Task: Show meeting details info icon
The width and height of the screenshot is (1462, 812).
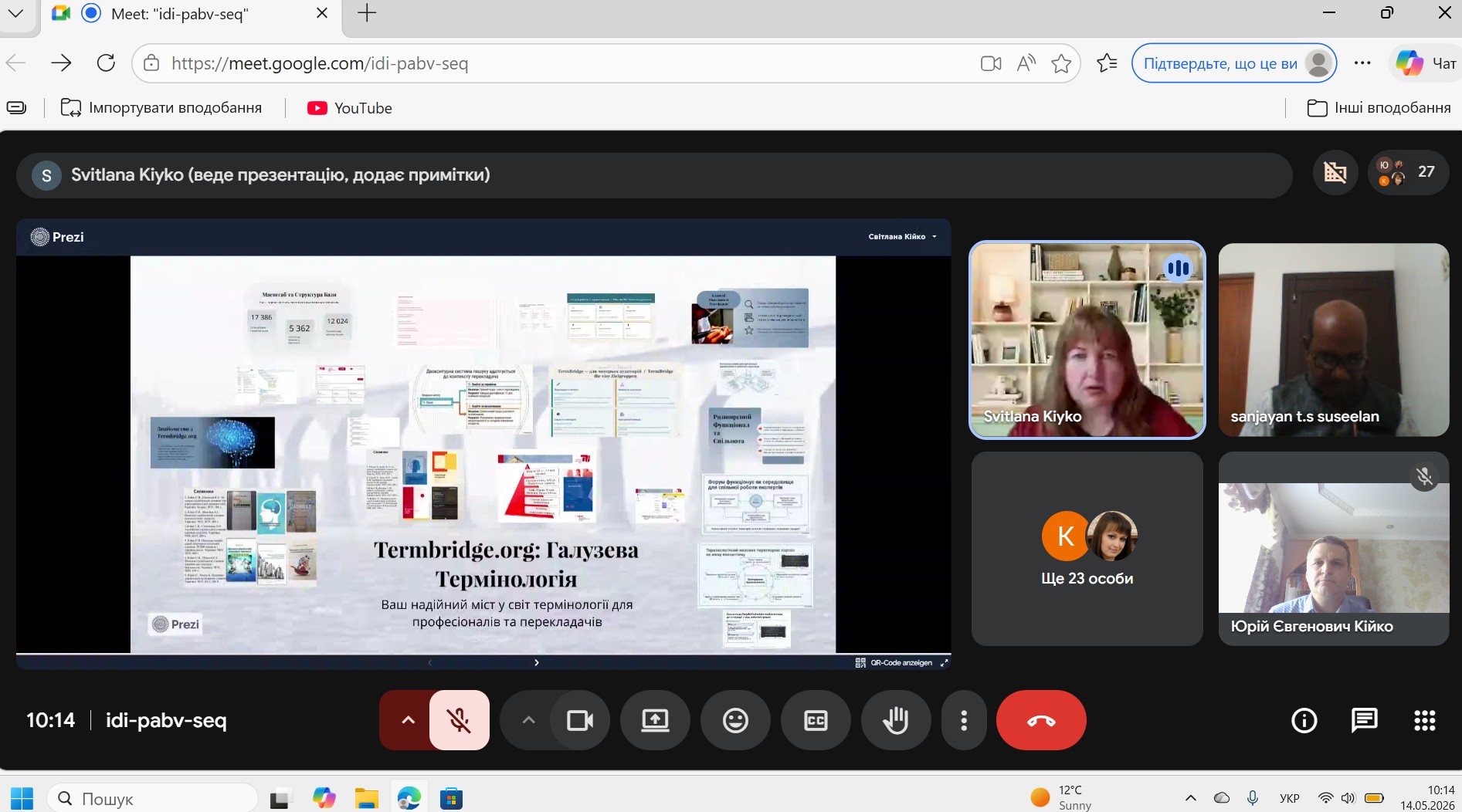Action: point(1304,720)
